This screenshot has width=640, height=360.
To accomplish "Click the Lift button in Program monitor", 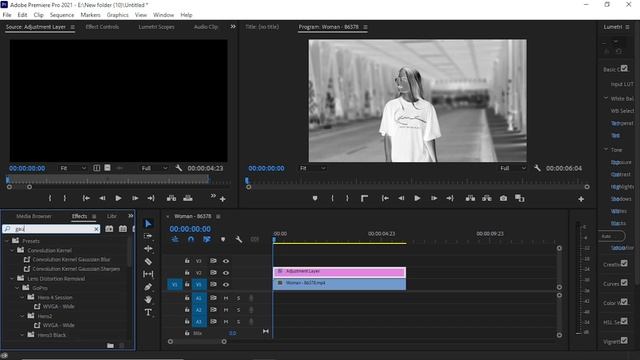I will [x=470, y=198].
